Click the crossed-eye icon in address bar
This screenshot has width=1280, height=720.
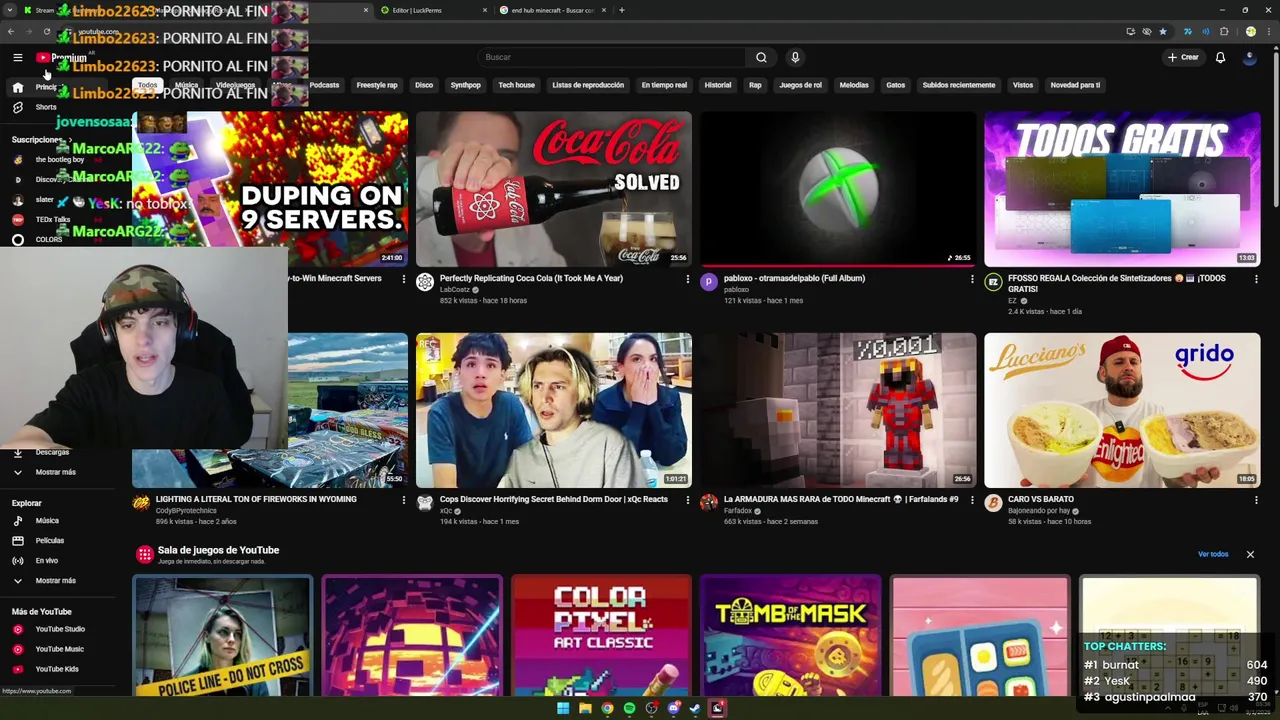click(1146, 31)
